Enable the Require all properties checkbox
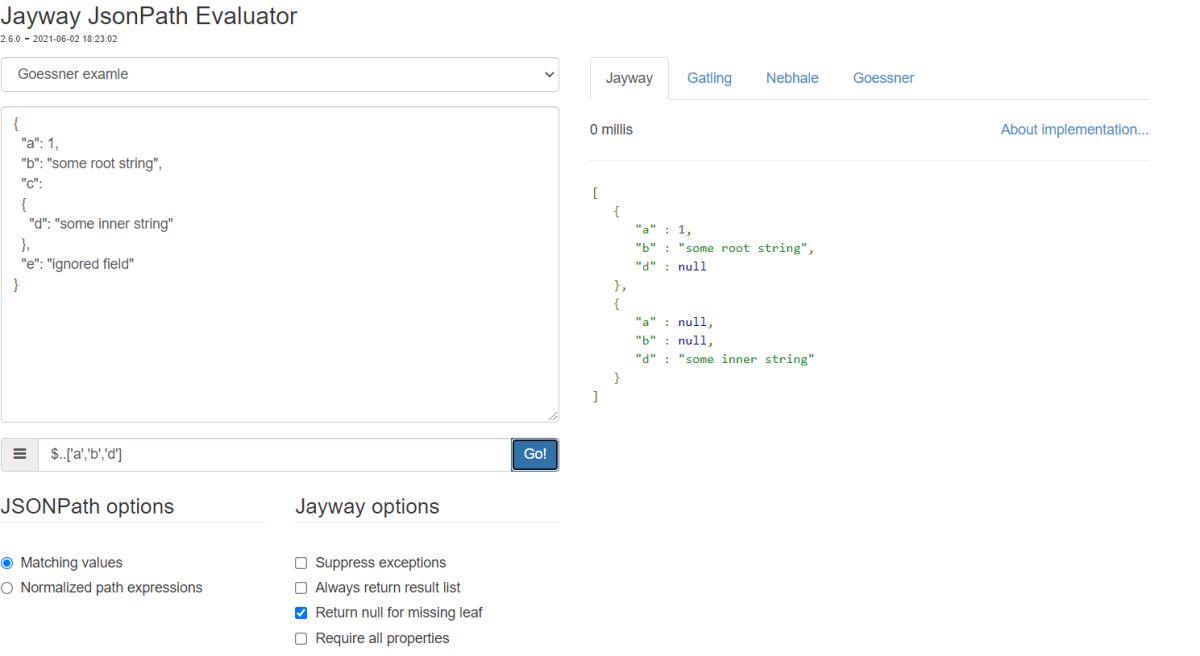Image resolution: width=1200 pixels, height=656 pixels. click(301, 638)
